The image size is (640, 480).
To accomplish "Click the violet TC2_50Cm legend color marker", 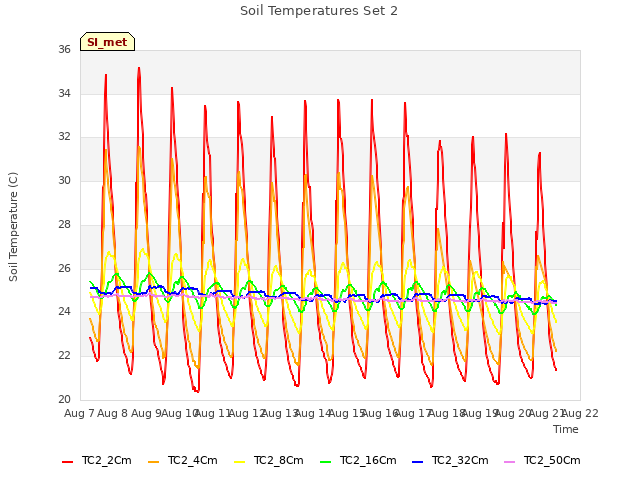I will click(x=510, y=462).
